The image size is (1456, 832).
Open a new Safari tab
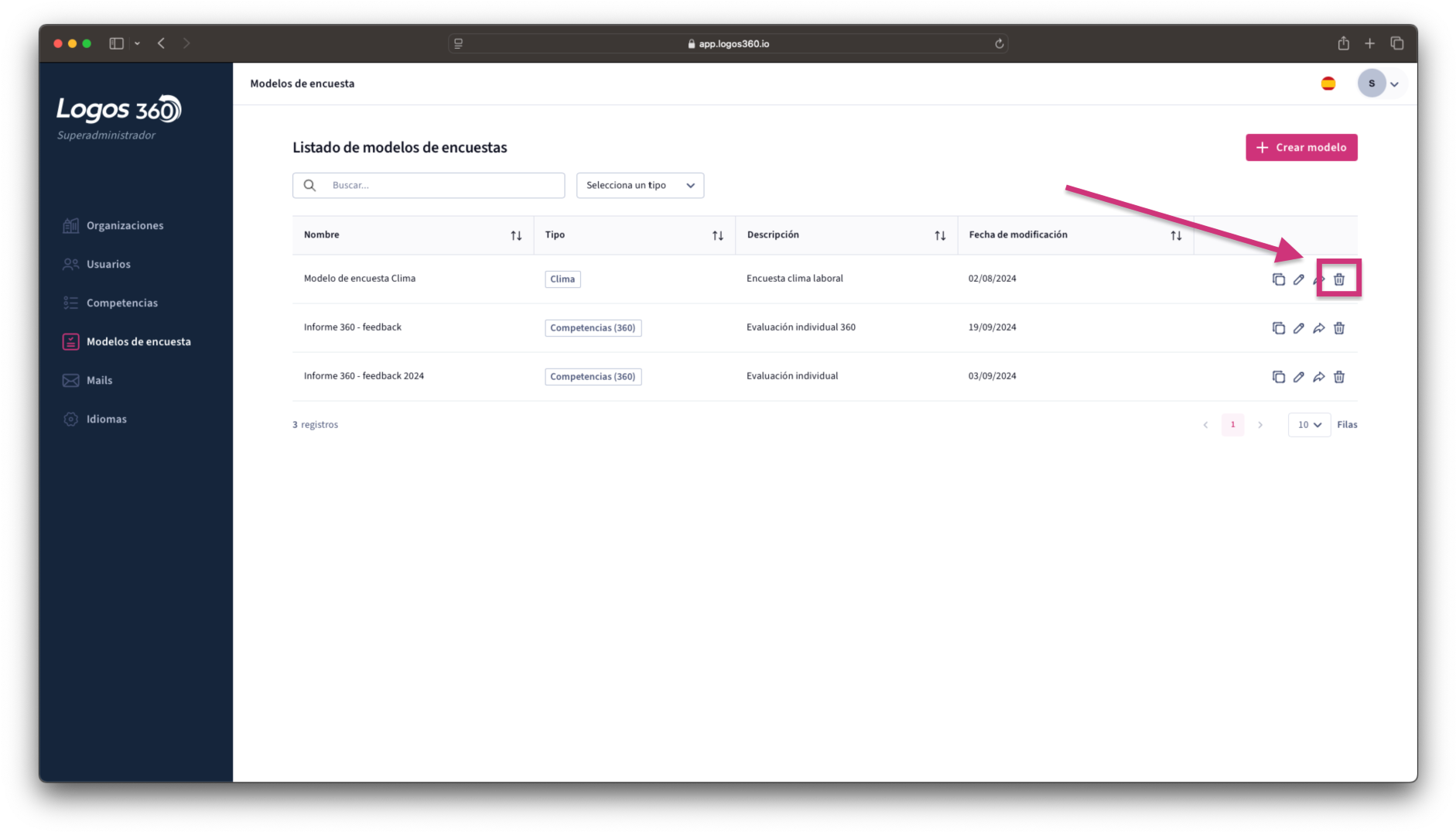pyautogui.click(x=1370, y=43)
